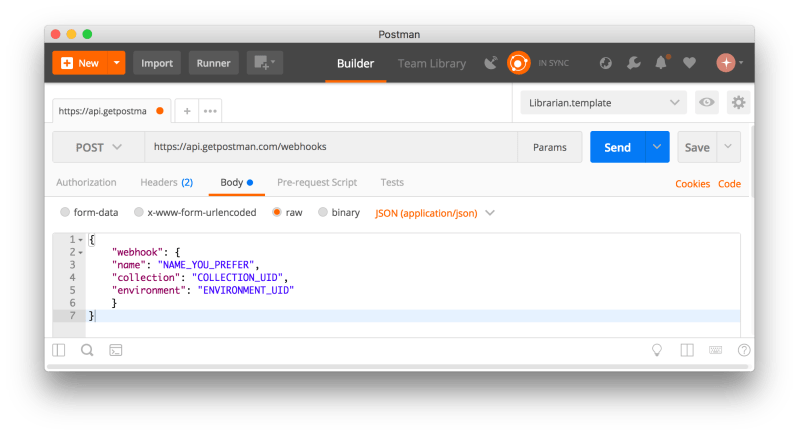Collapse the fold arrow on line 1
The width and height of the screenshot is (799, 435).
click(x=81, y=240)
